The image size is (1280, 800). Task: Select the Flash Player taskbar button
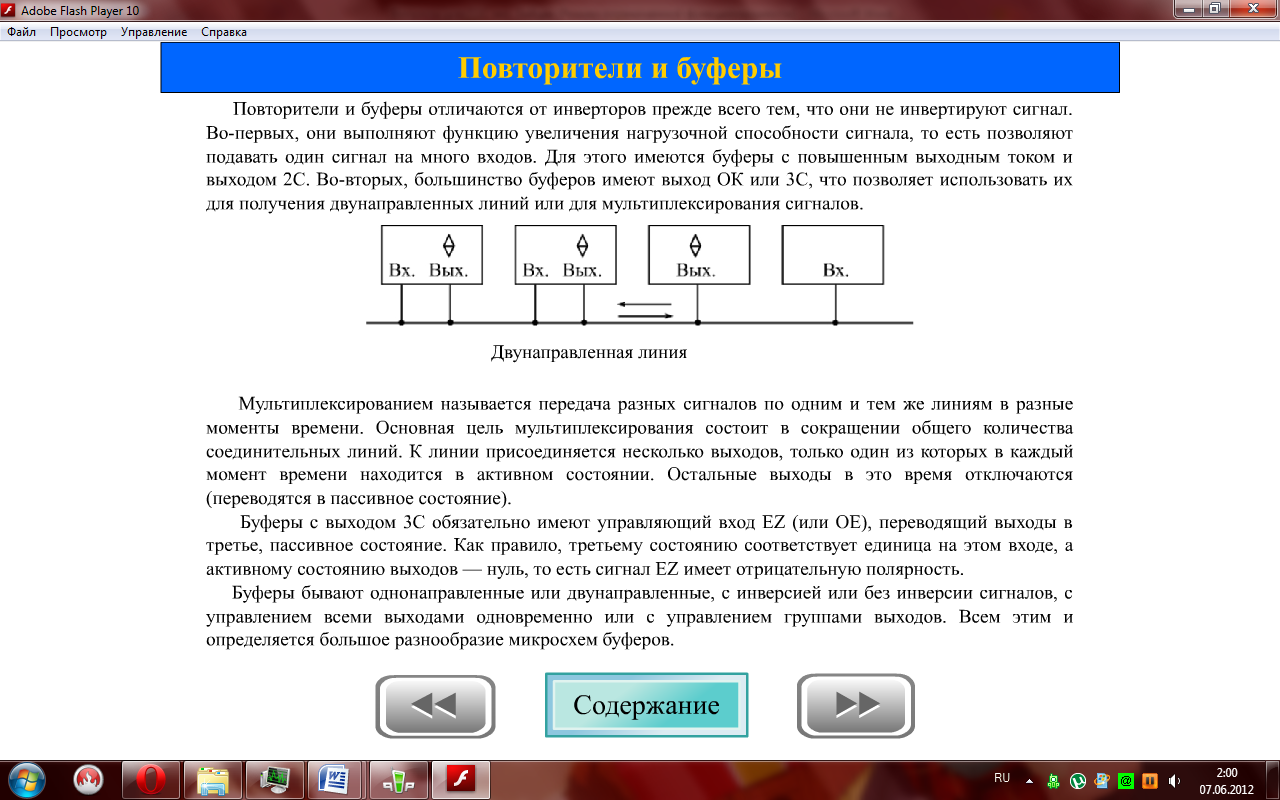461,780
